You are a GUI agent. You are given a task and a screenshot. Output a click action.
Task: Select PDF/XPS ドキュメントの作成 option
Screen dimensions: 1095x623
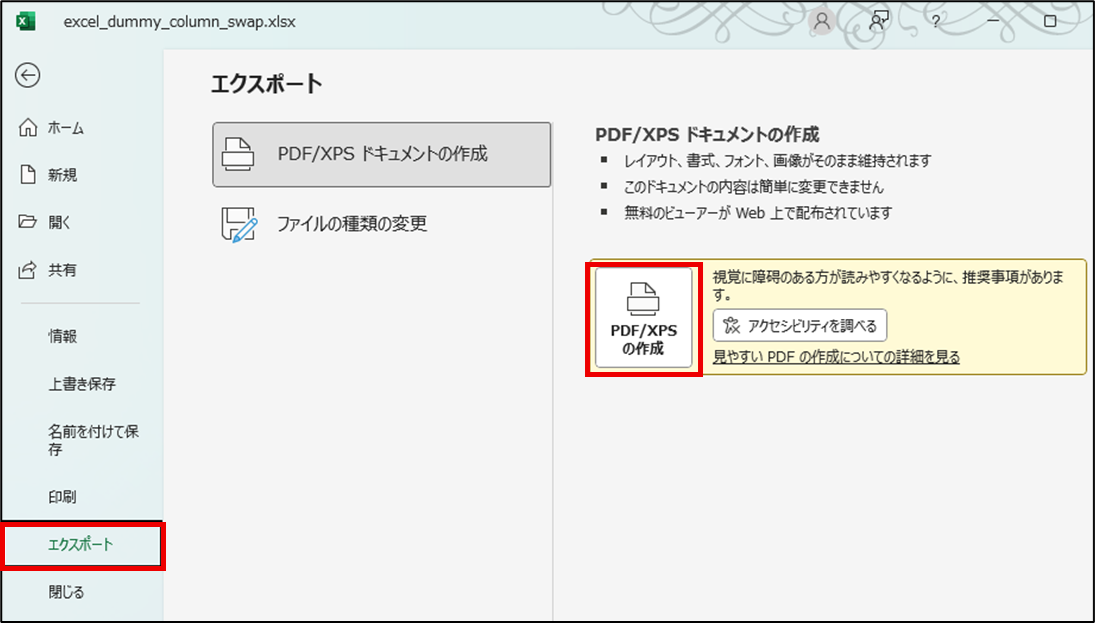point(381,155)
